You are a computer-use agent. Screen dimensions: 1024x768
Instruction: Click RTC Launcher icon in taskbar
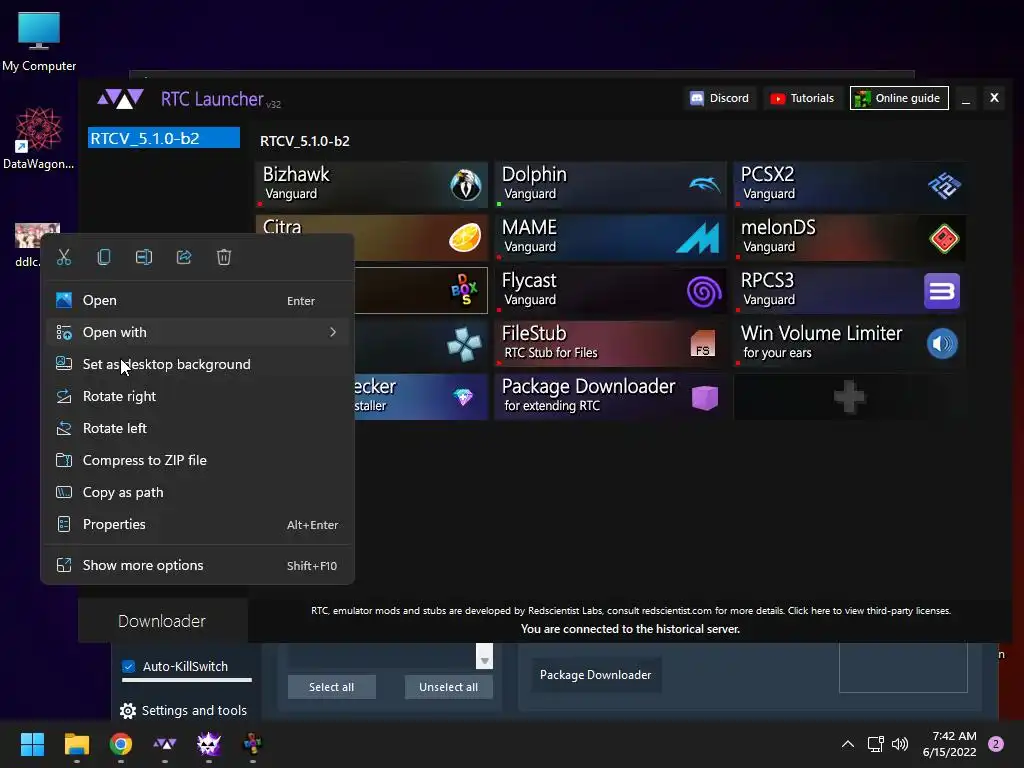click(x=165, y=744)
